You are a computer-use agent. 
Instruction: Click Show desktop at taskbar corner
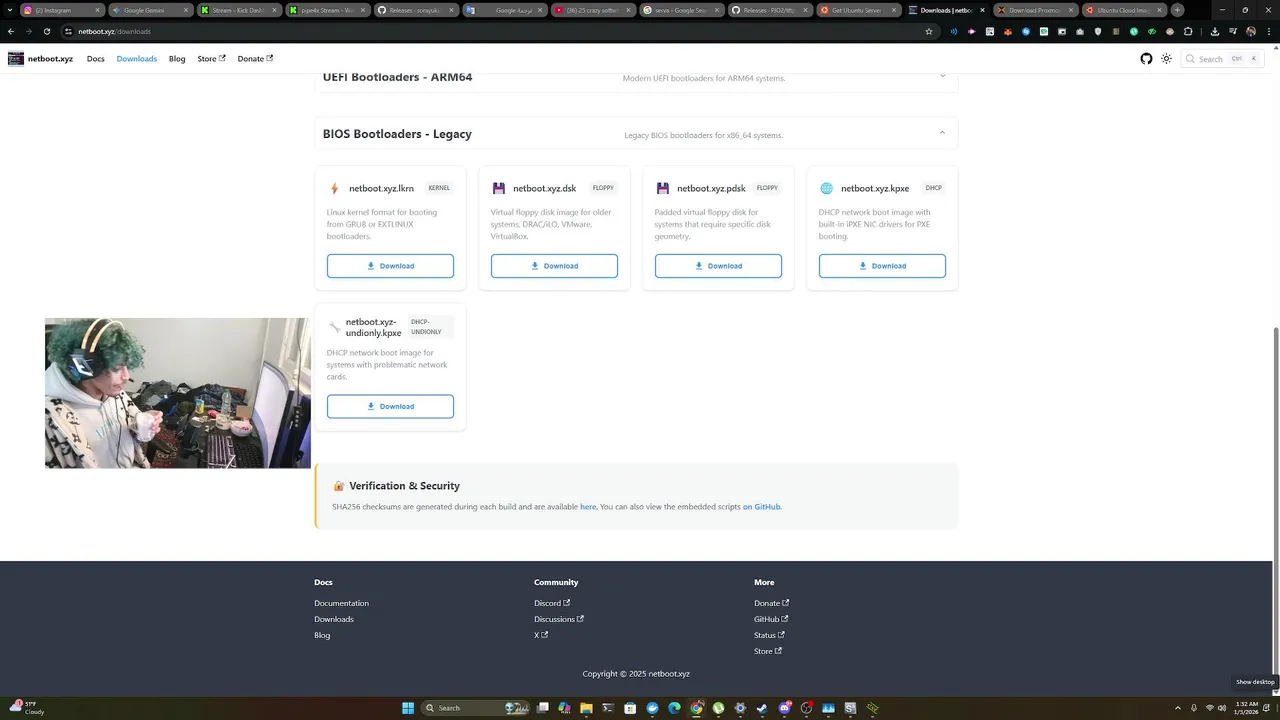(x=1277, y=708)
